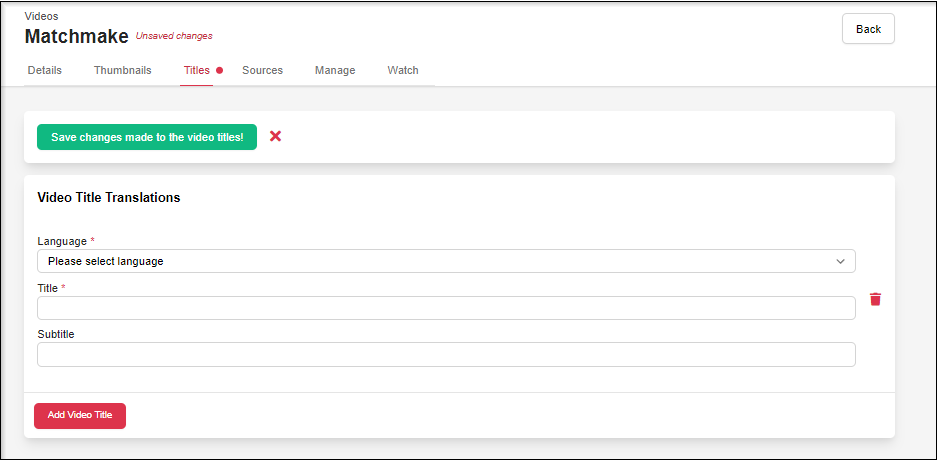This screenshot has height=460, width=937.
Task: Click the red unsaved indicator dot on Titles tab
Action: click(219, 71)
